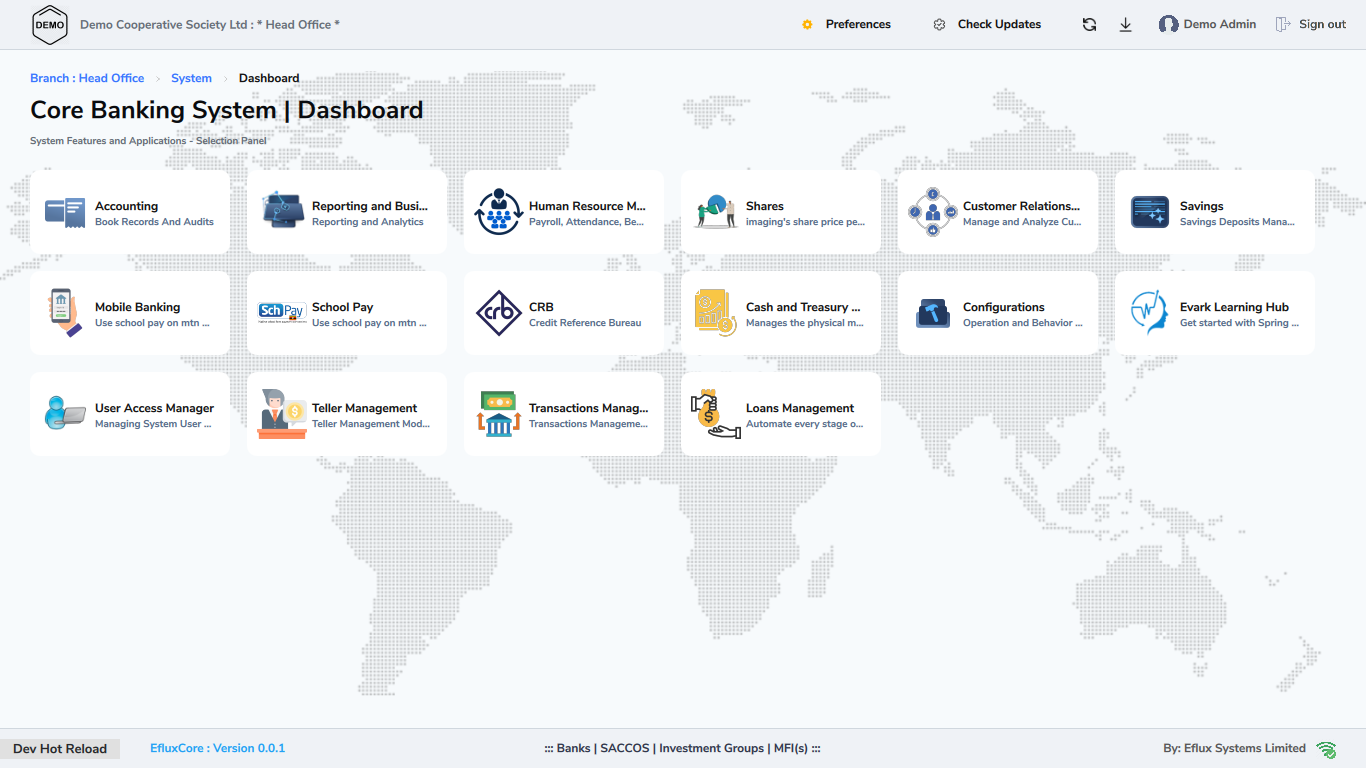Click the Human Resource Management icon
This screenshot has height=768, width=1366.
[499, 212]
